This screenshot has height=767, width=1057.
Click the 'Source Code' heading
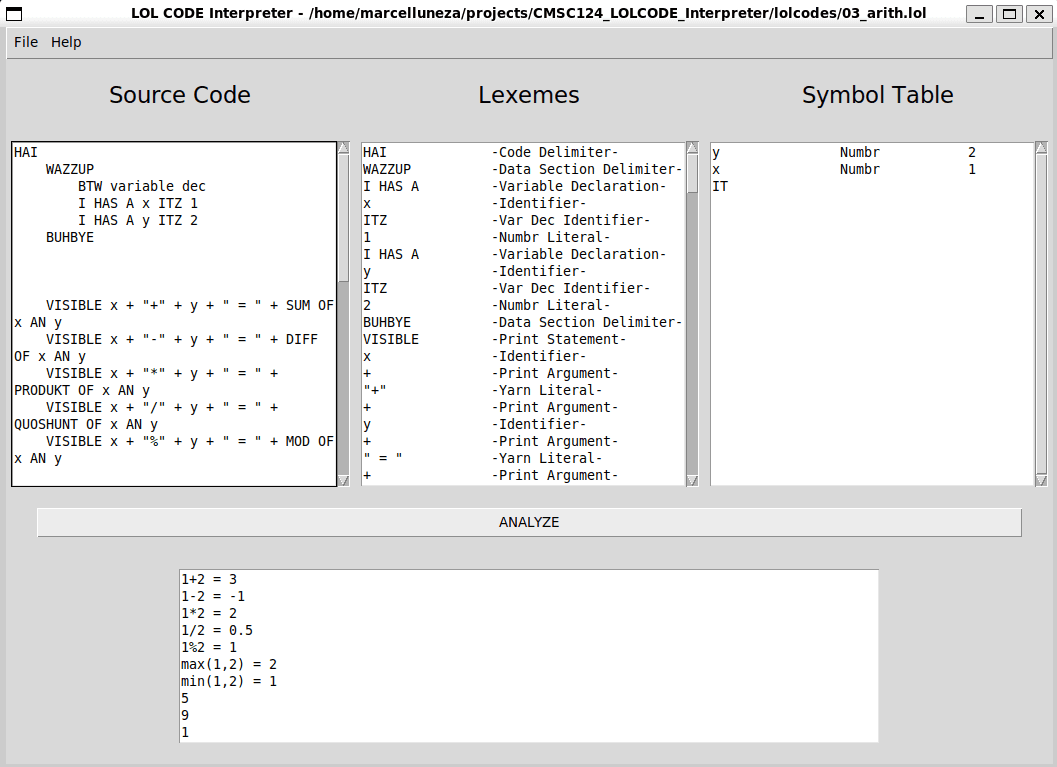click(x=180, y=95)
